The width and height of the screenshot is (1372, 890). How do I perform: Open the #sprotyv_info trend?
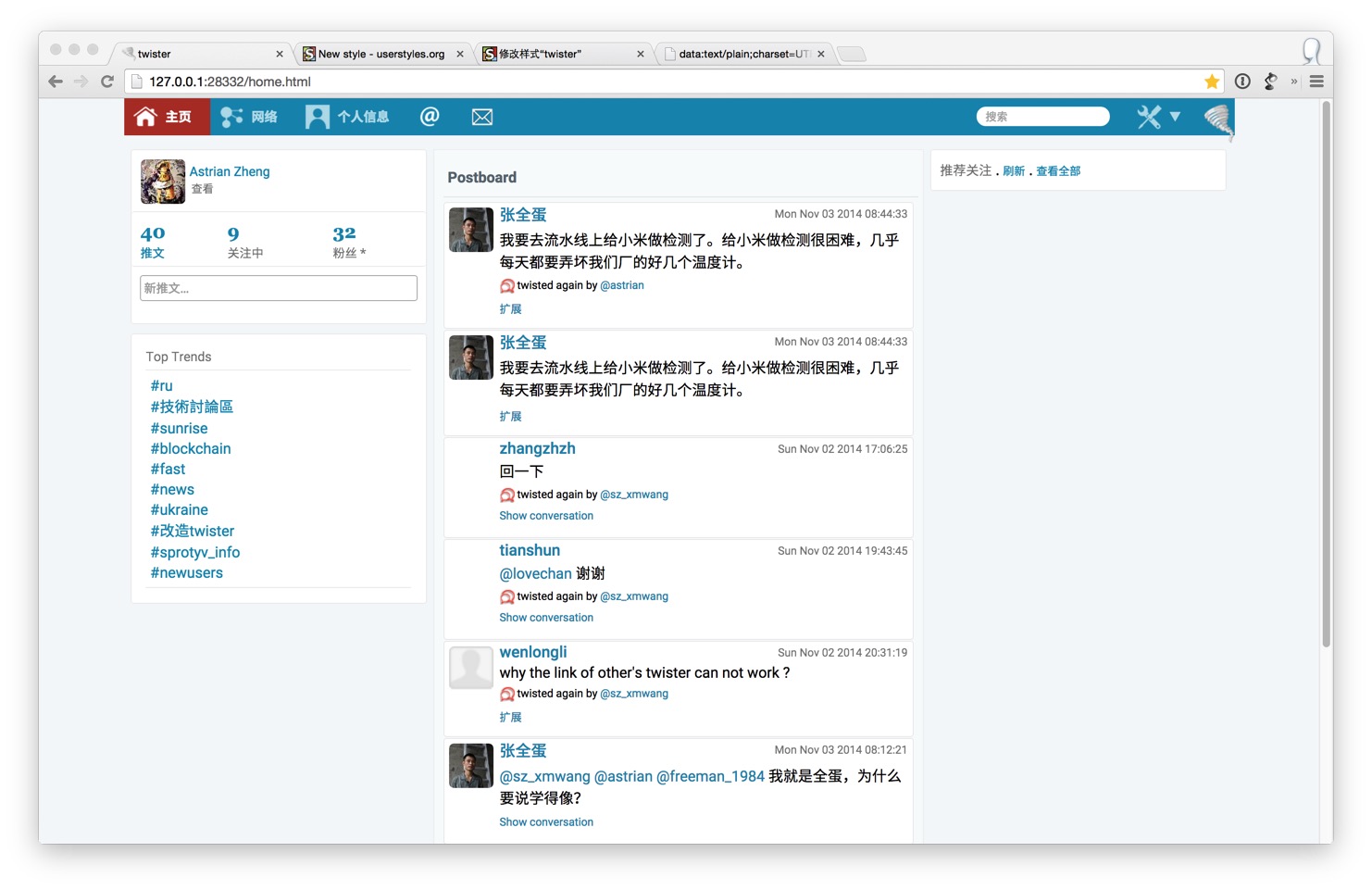point(195,552)
